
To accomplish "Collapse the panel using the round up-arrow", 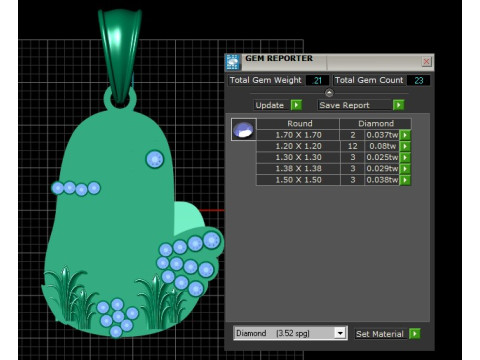I will [329, 93].
